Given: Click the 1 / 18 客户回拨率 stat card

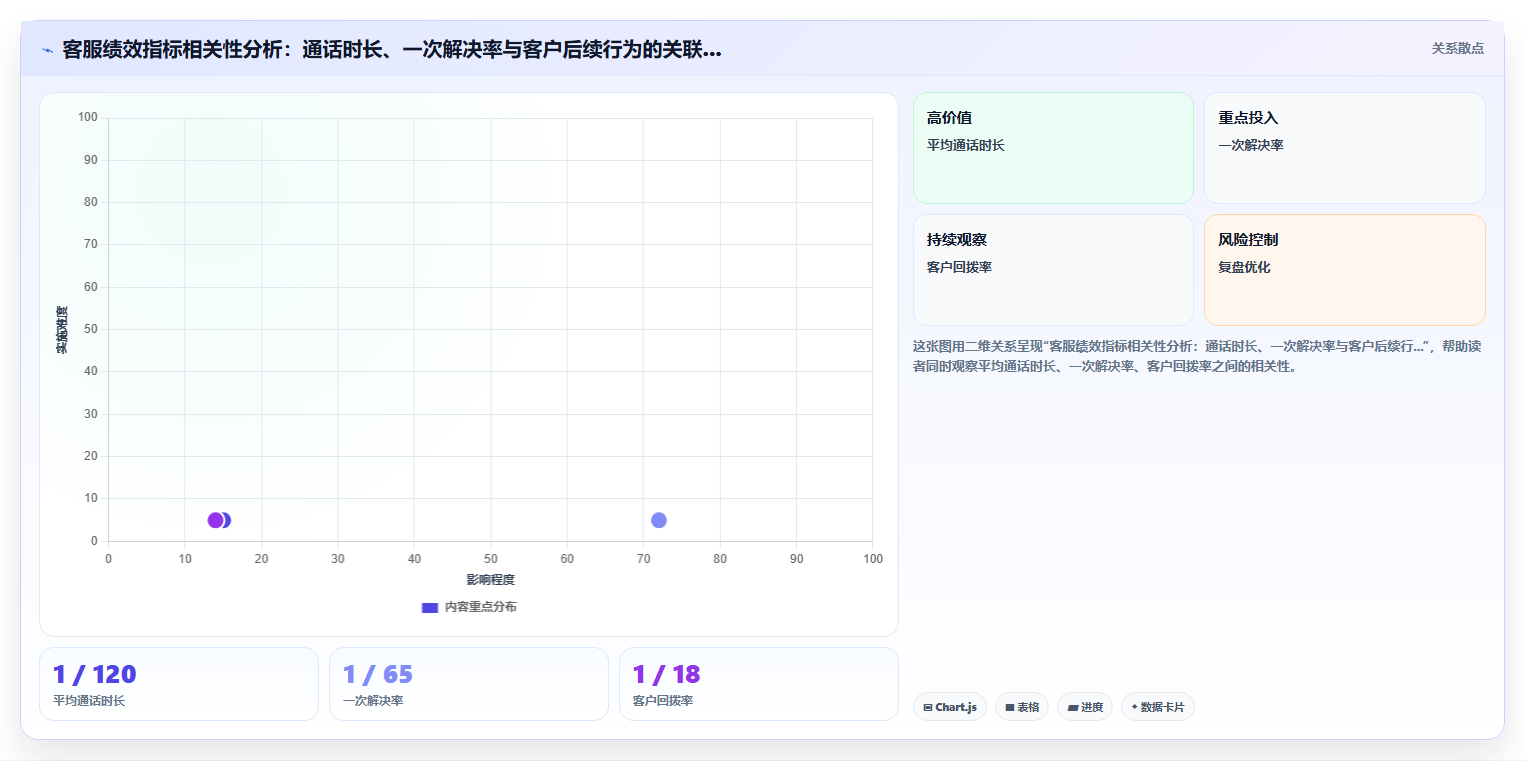Looking at the screenshot, I should tap(759, 684).
